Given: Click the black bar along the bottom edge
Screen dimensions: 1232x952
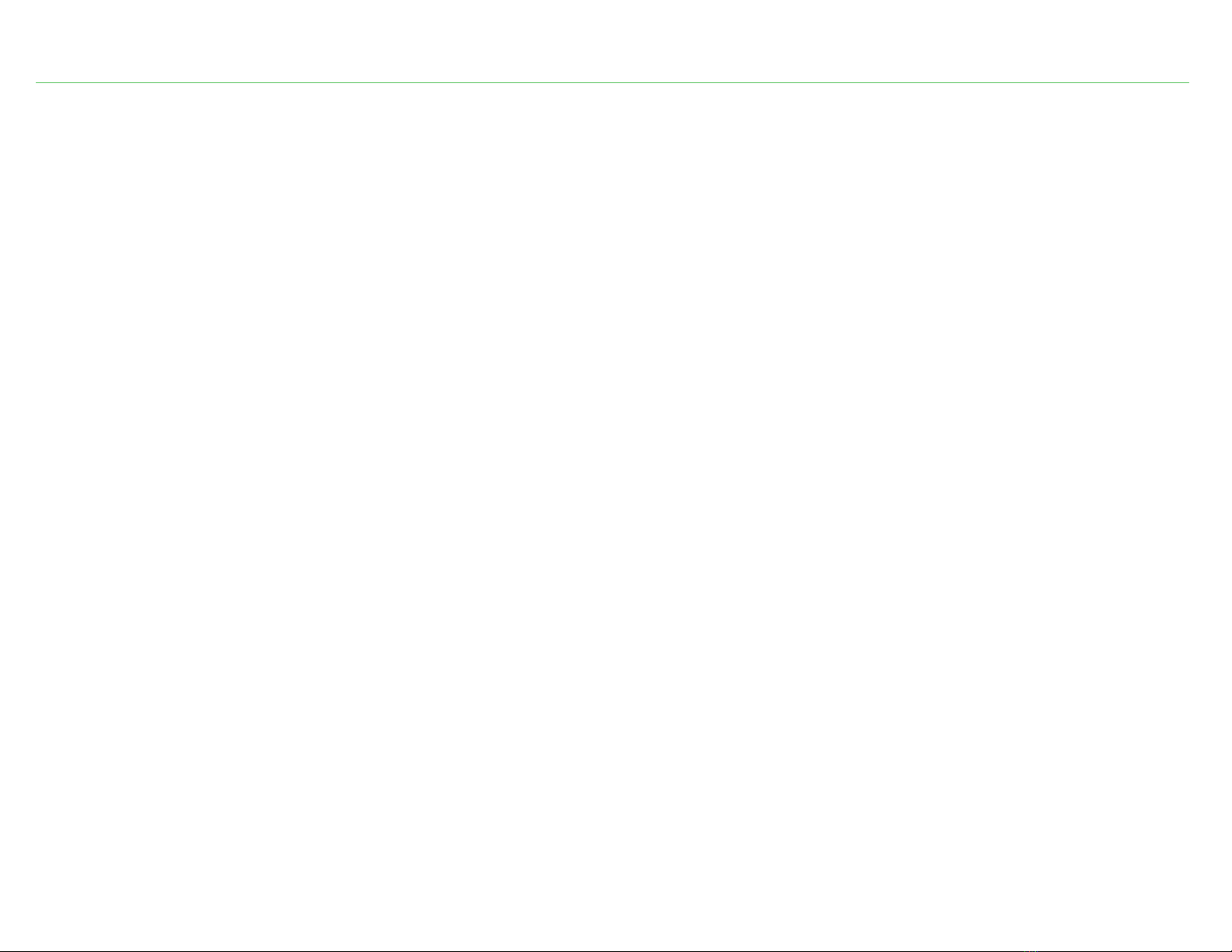Looking at the screenshot, I should click(616, 950).
